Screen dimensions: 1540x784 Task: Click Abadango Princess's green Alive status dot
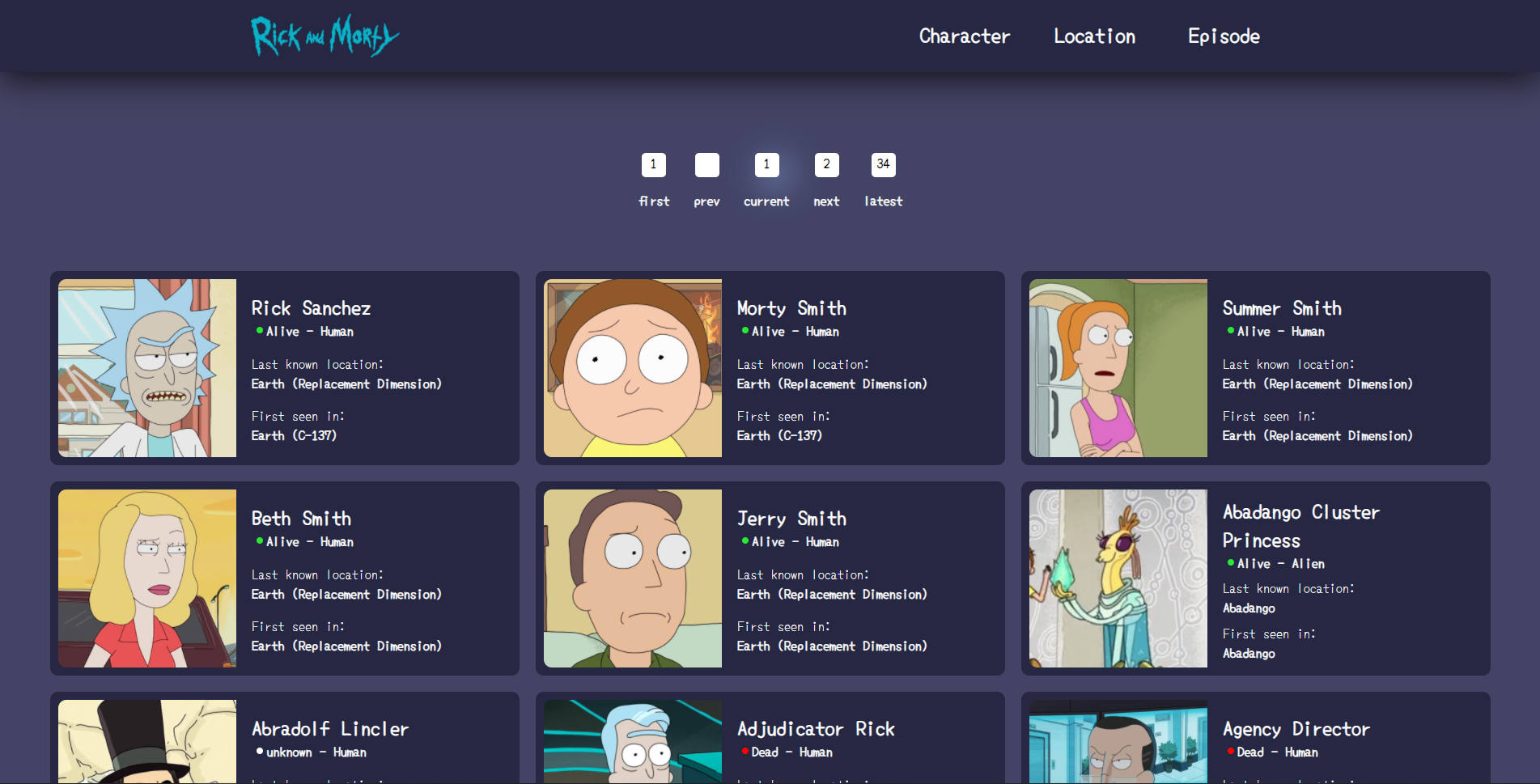click(x=1231, y=562)
